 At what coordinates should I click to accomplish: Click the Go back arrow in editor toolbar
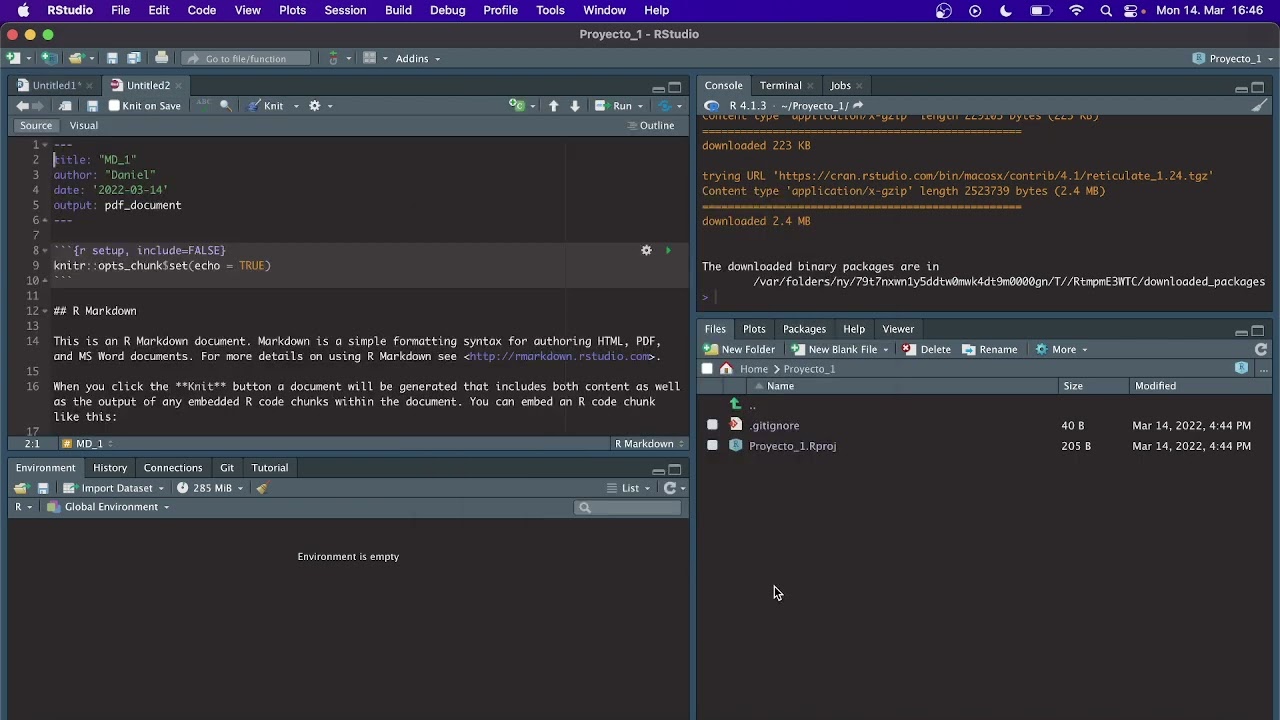click(x=22, y=106)
